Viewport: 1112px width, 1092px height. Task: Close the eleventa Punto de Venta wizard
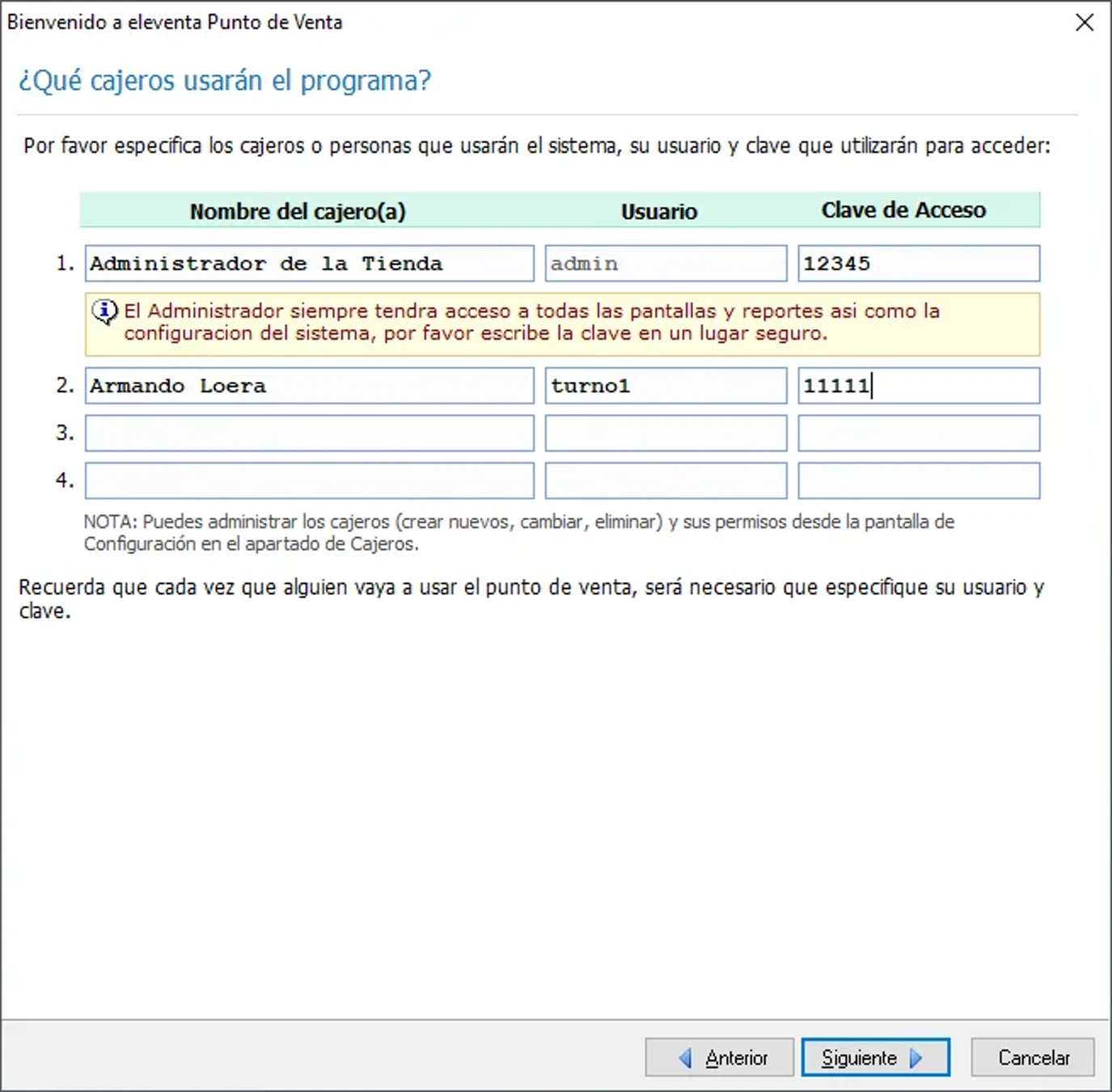coord(1084,23)
